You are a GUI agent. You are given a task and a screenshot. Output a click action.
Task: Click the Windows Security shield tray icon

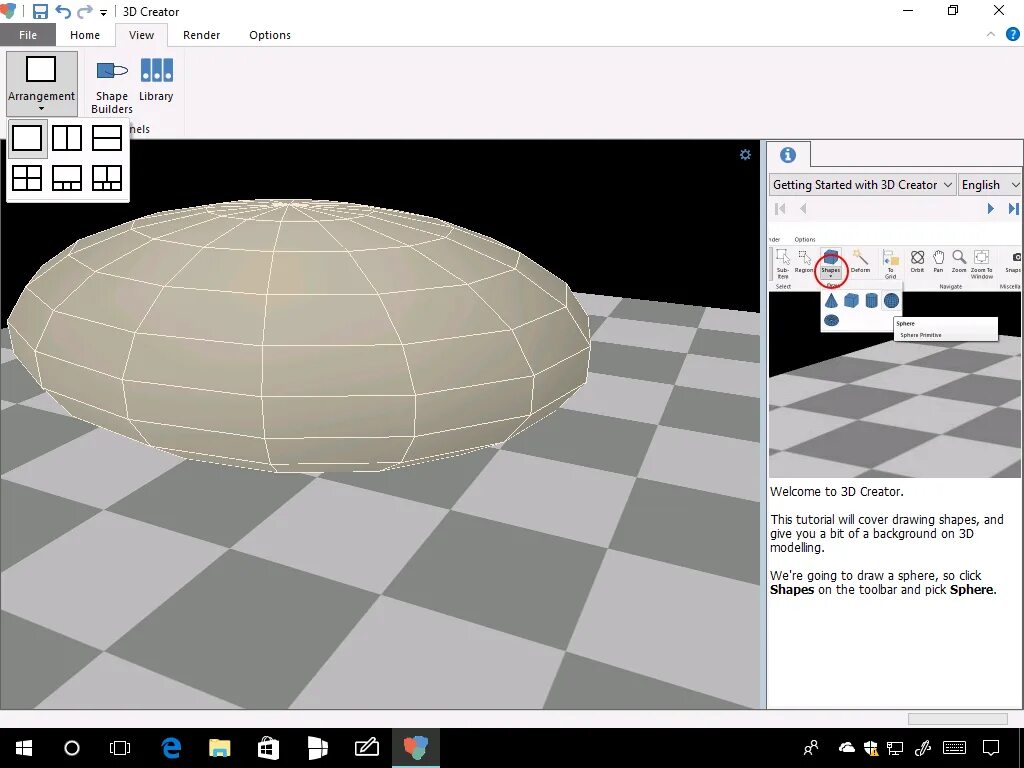(x=871, y=748)
